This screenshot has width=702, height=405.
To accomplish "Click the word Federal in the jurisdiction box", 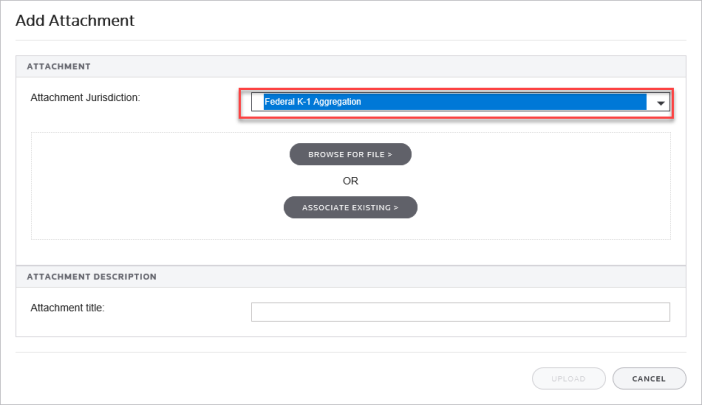I will pyautogui.click(x=280, y=102).
